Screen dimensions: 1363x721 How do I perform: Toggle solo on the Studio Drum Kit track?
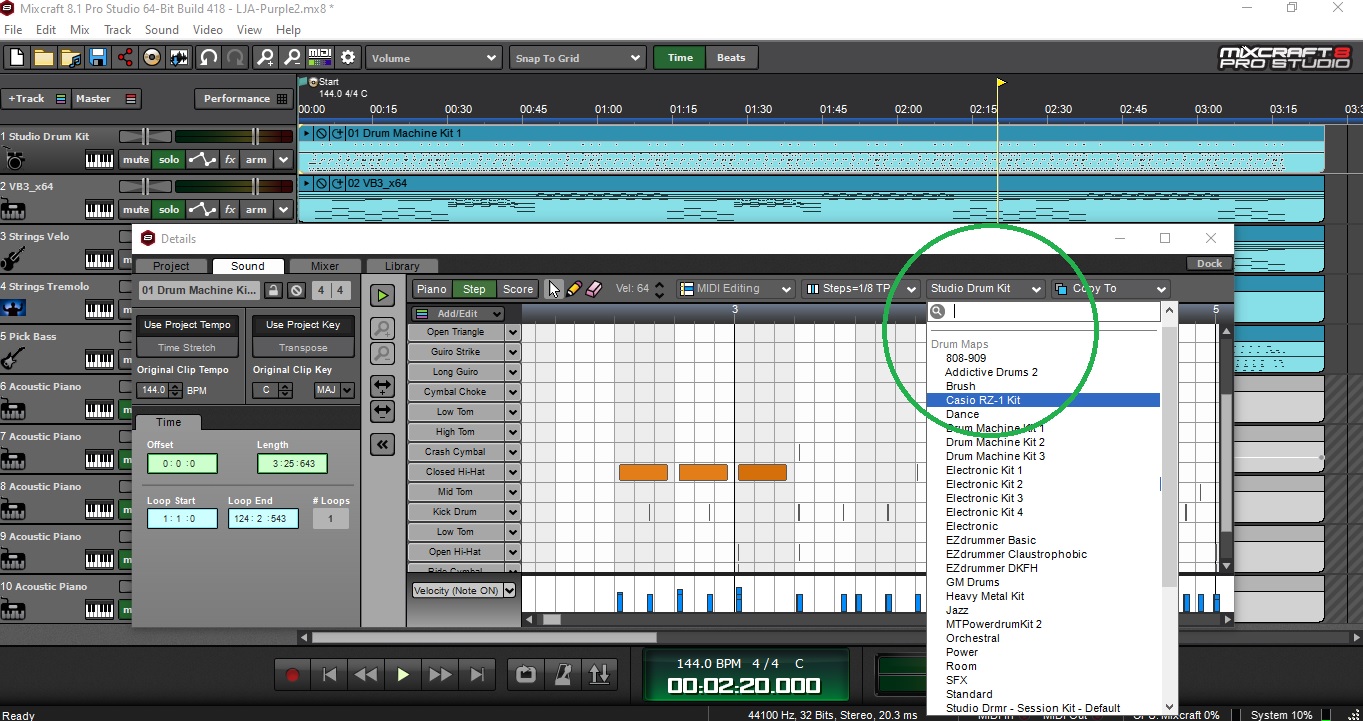click(169, 159)
